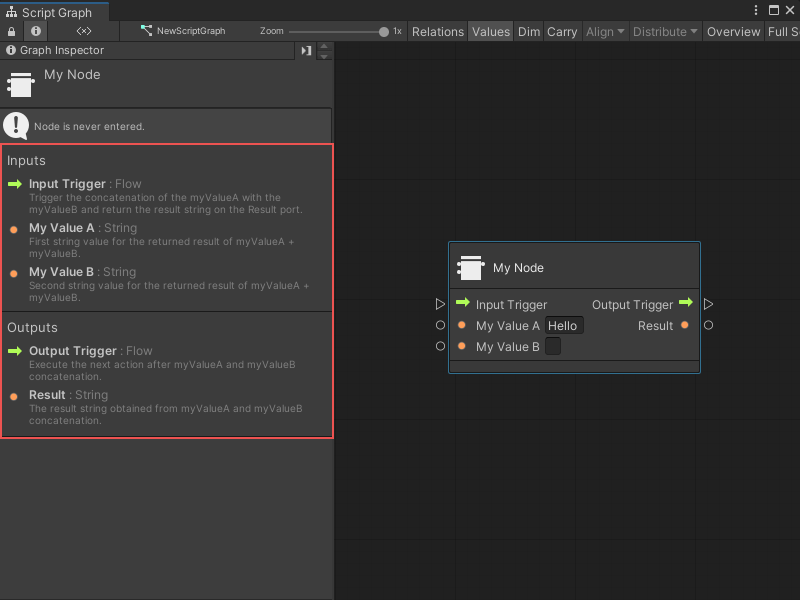Screen dimensions: 800x600
Task: Click the green Input Trigger arrow port on node
Action: click(462, 304)
